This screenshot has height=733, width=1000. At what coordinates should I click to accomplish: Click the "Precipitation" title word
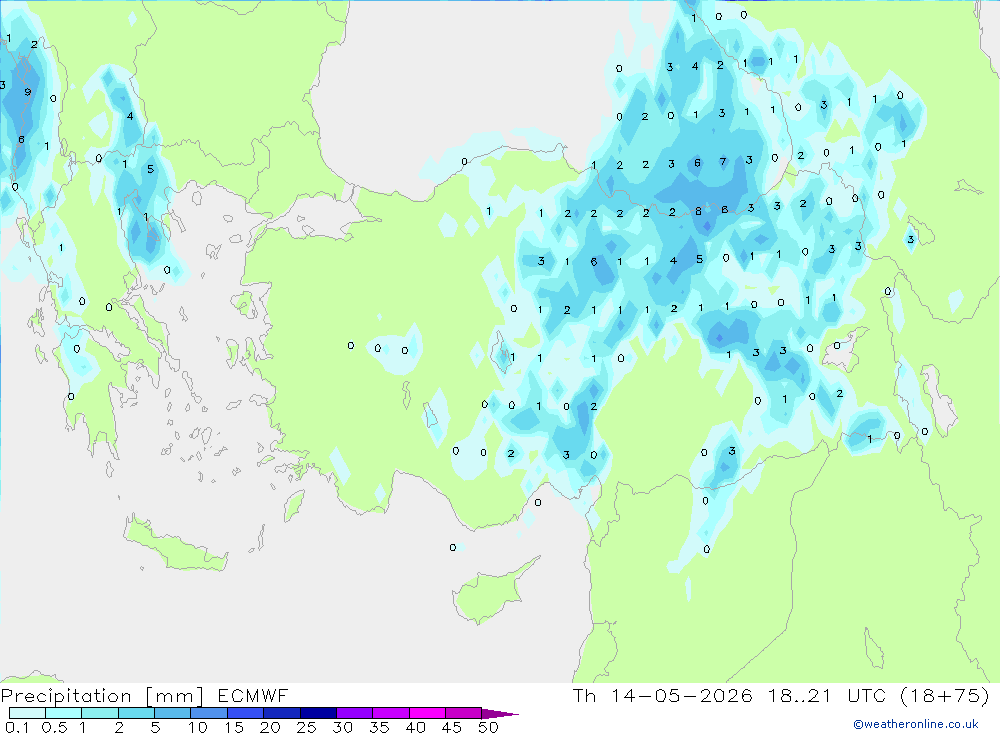pyautogui.click(x=66, y=695)
